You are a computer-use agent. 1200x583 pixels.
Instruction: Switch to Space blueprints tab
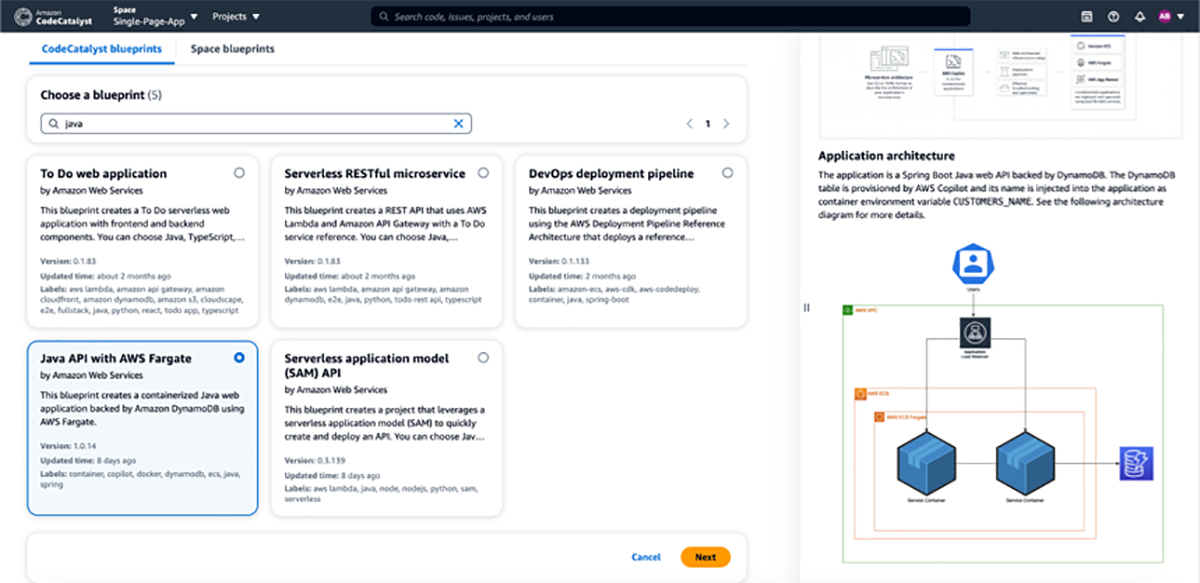pos(232,49)
